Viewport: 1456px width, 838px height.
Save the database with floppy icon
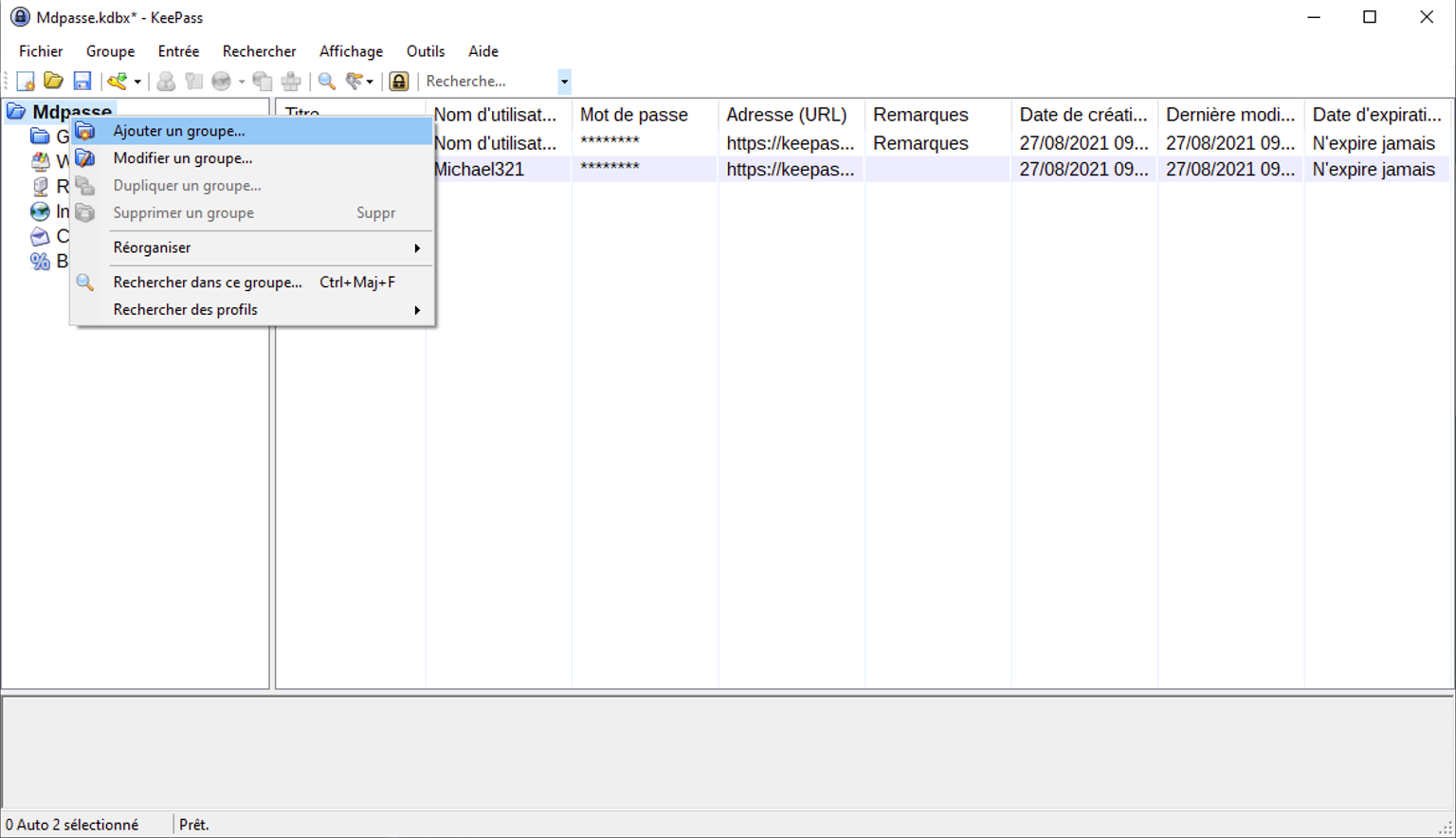coord(82,82)
